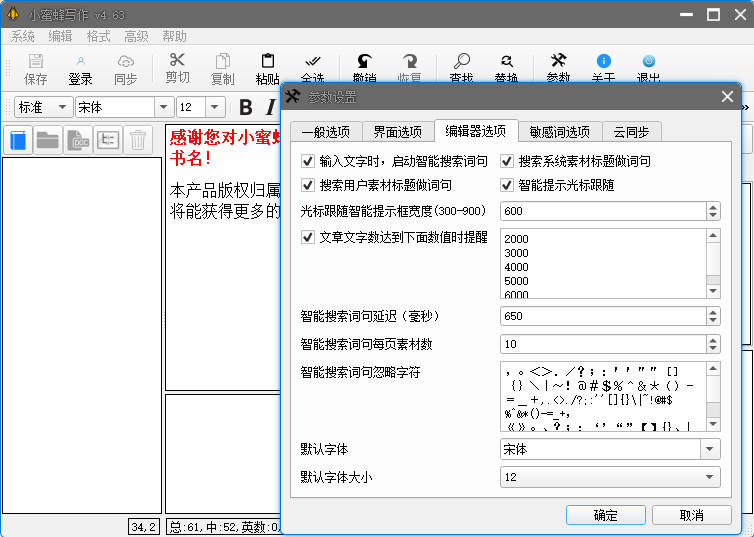Close the 参数设置 dialog with X
754x537 pixels.
(x=727, y=97)
